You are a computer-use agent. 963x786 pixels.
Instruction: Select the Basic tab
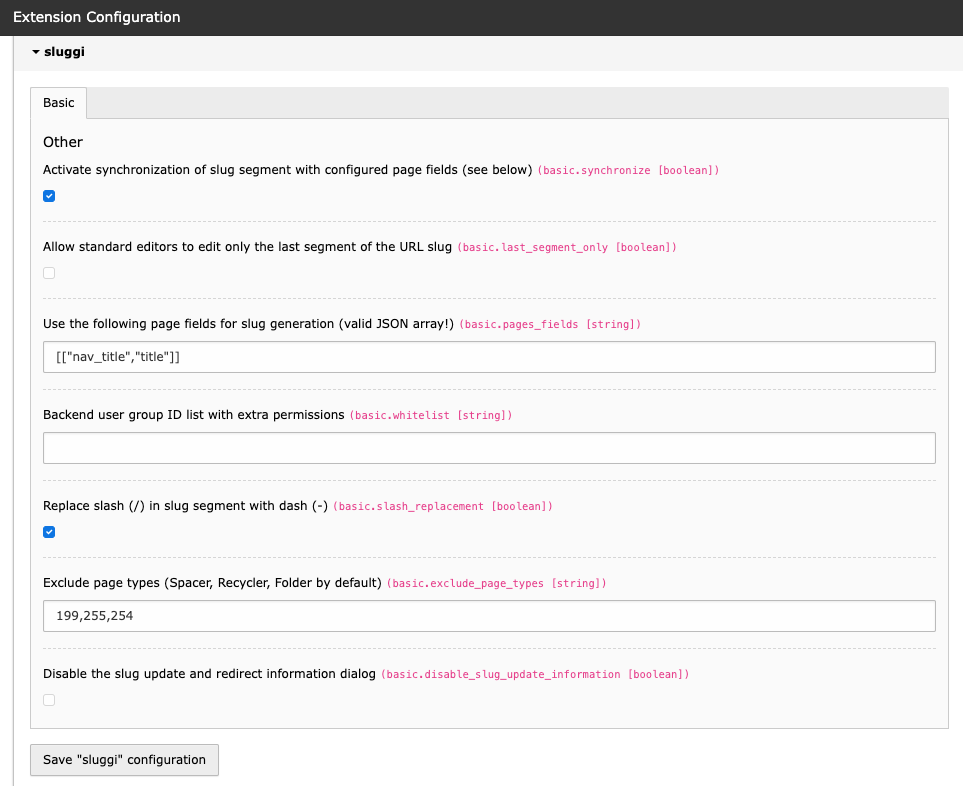pyautogui.click(x=58, y=103)
